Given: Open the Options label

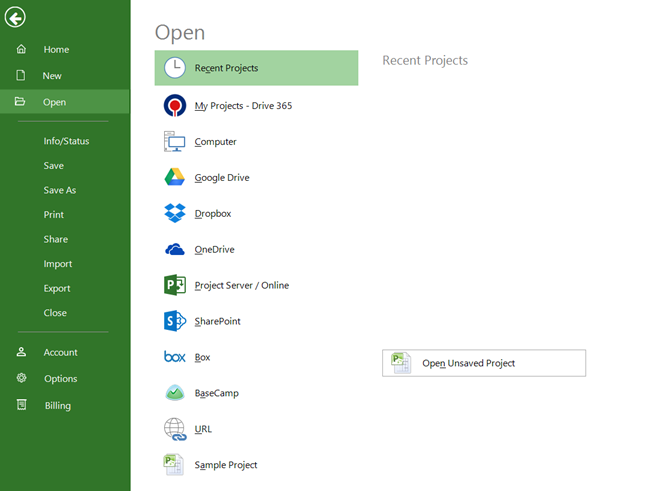Looking at the screenshot, I should [61, 379].
